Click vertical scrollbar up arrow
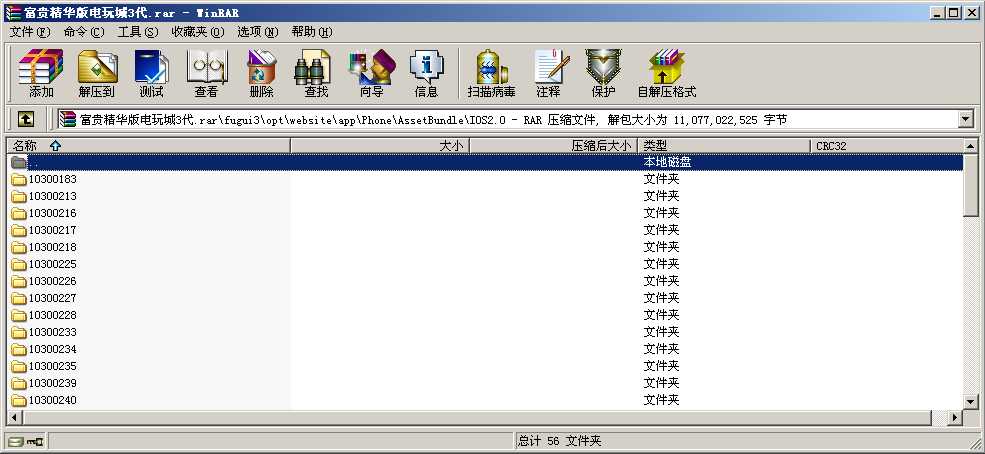985x454 pixels. 971,146
